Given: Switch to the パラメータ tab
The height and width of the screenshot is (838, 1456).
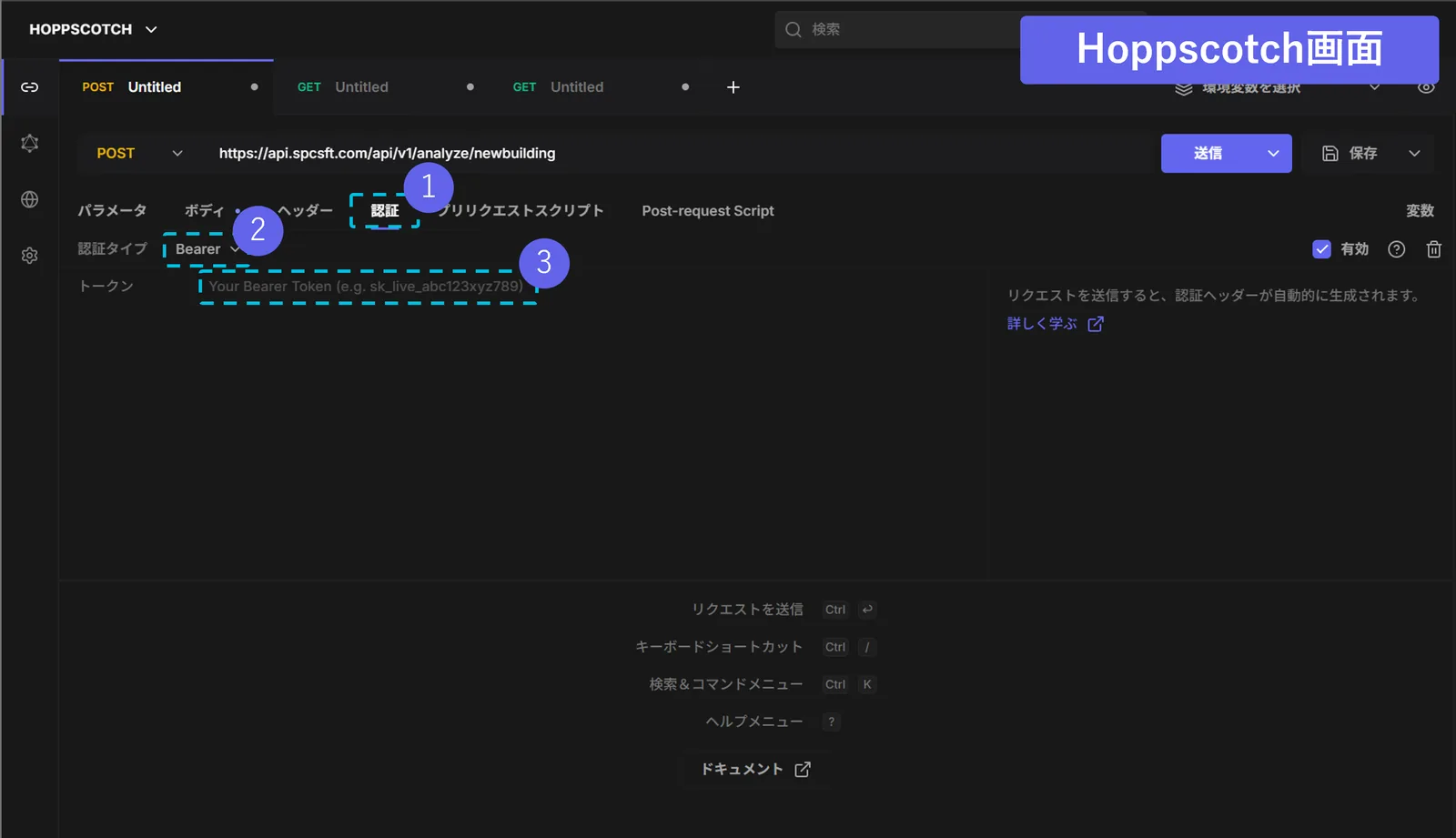Looking at the screenshot, I should tap(112, 210).
